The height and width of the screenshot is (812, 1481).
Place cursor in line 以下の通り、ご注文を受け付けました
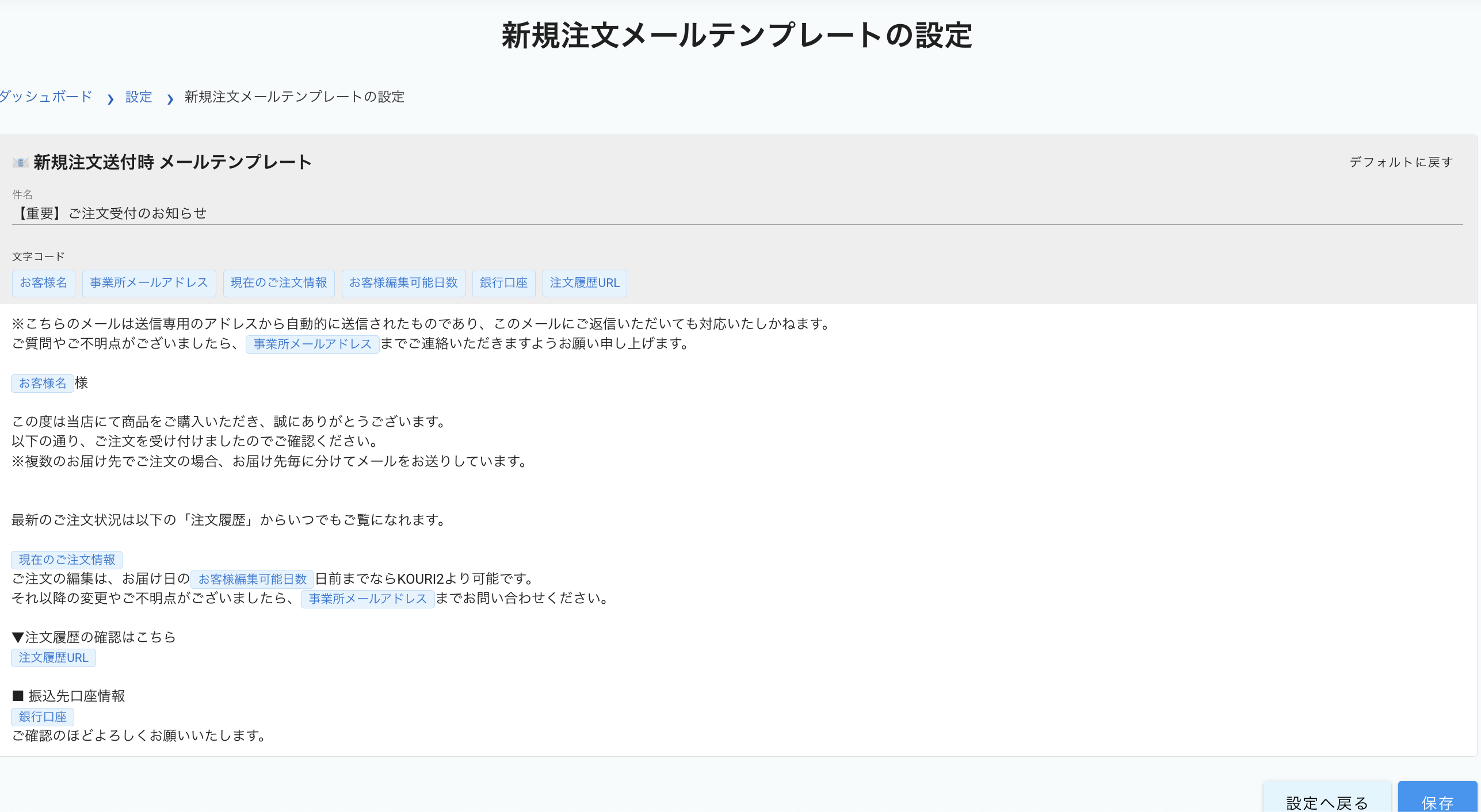click(196, 441)
